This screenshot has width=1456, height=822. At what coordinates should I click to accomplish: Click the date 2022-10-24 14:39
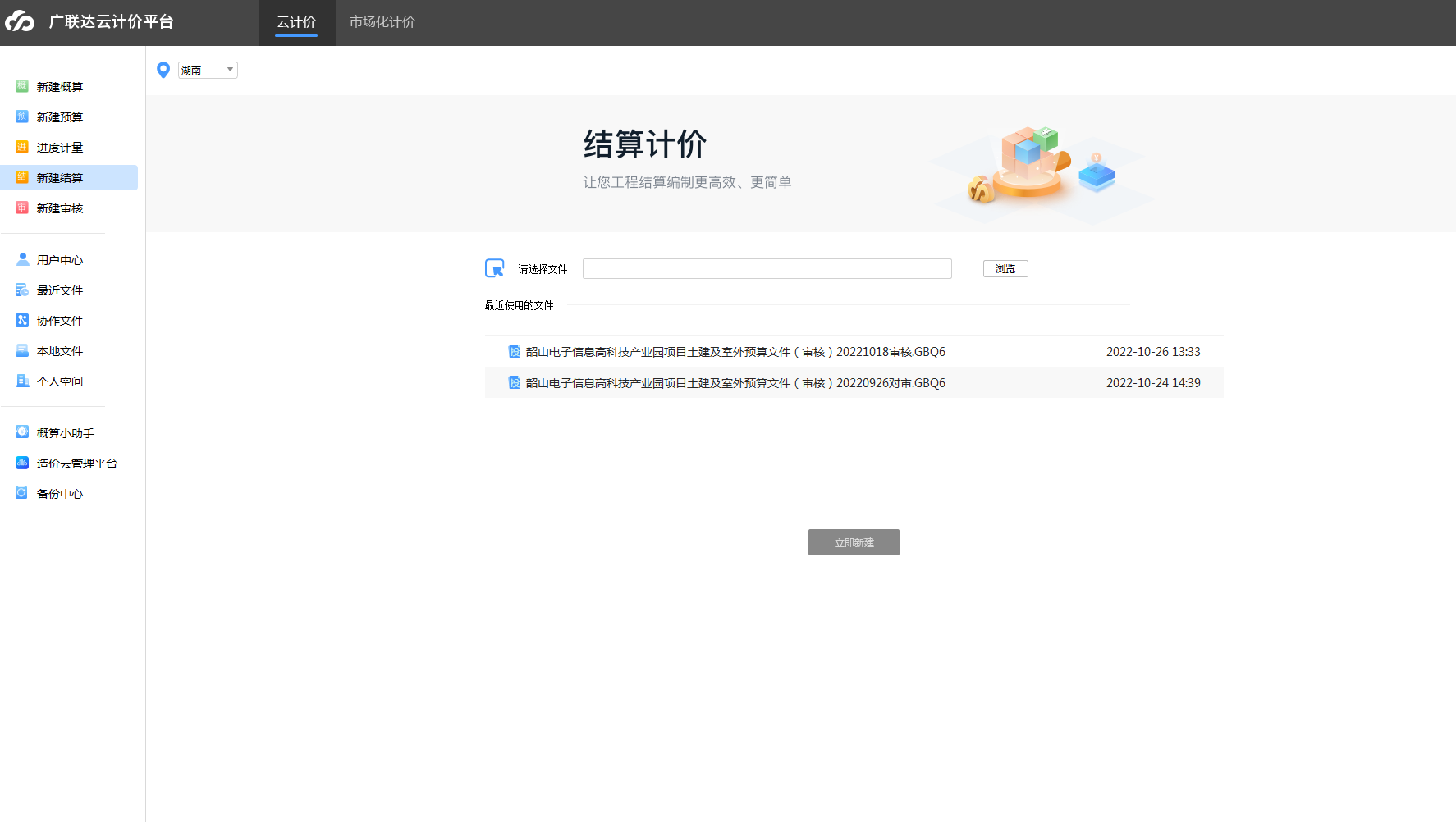(1153, 382)
